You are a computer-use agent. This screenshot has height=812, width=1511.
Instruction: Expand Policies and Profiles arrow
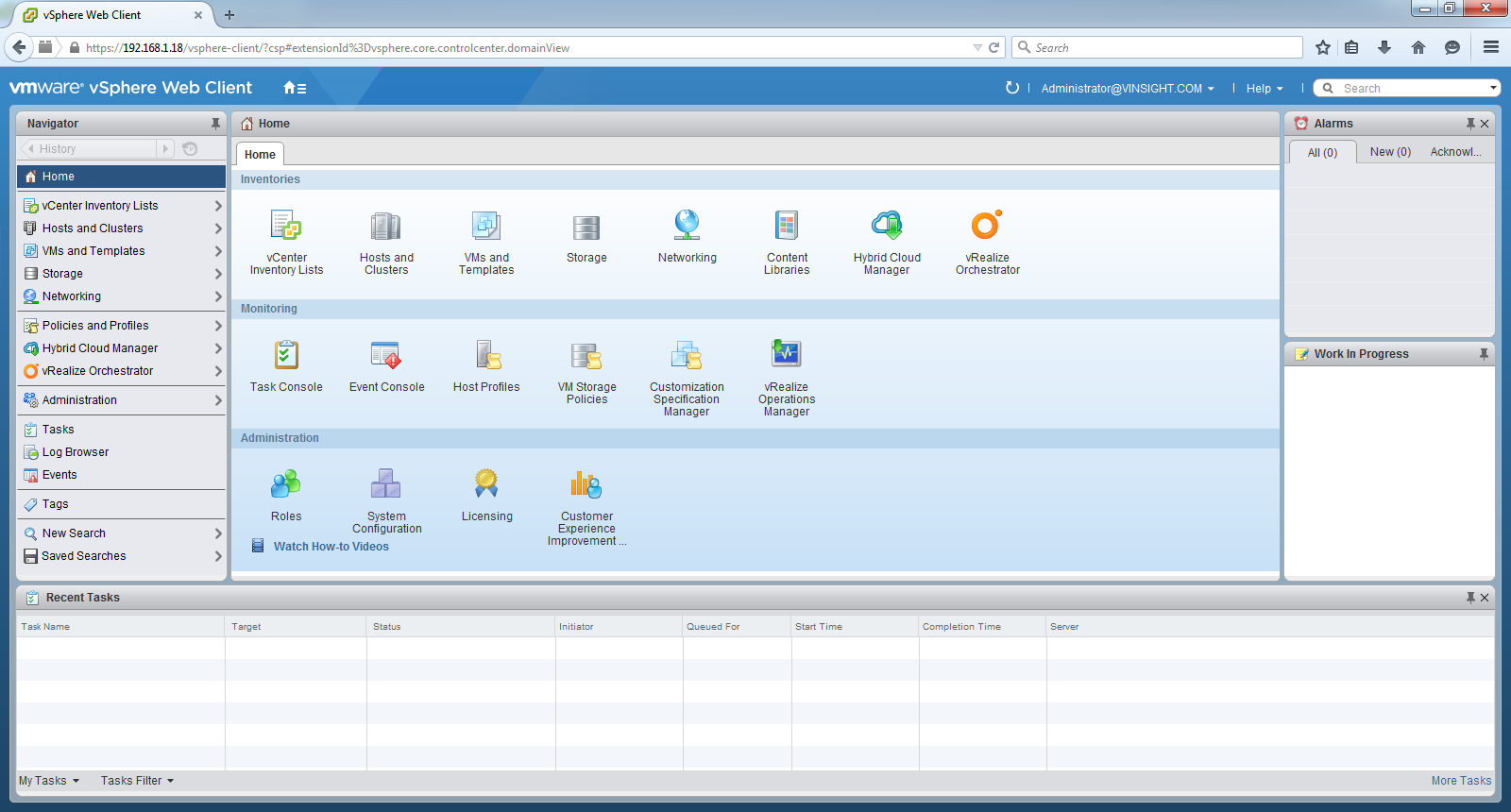click(218, 326)
